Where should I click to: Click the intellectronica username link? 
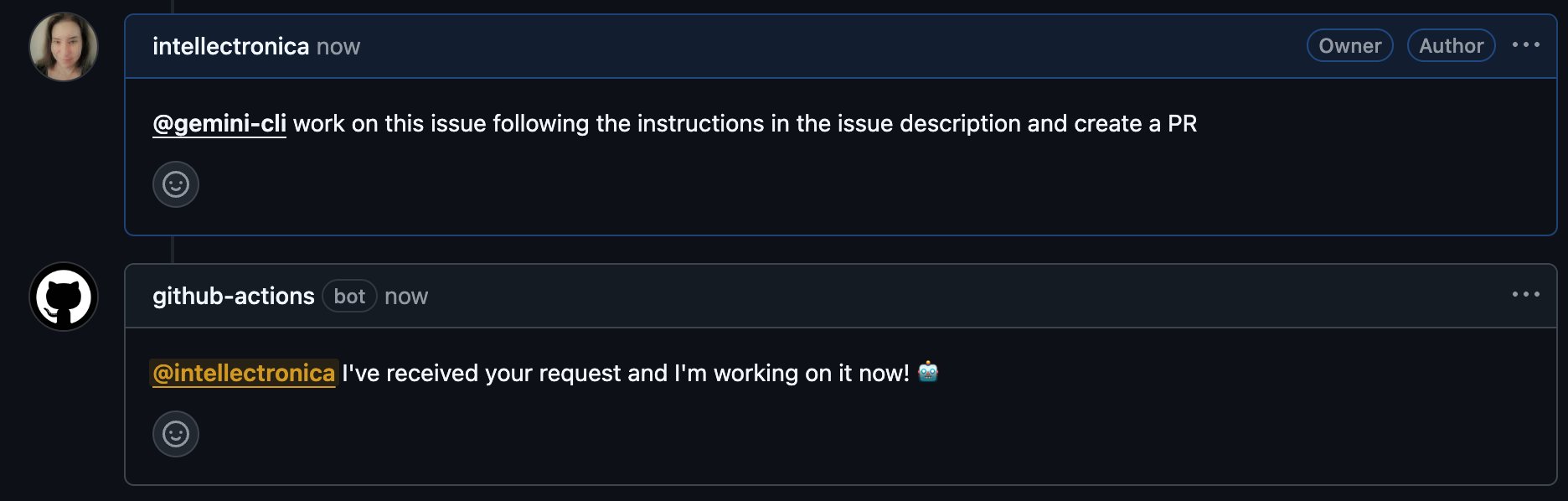pos(230,47)
